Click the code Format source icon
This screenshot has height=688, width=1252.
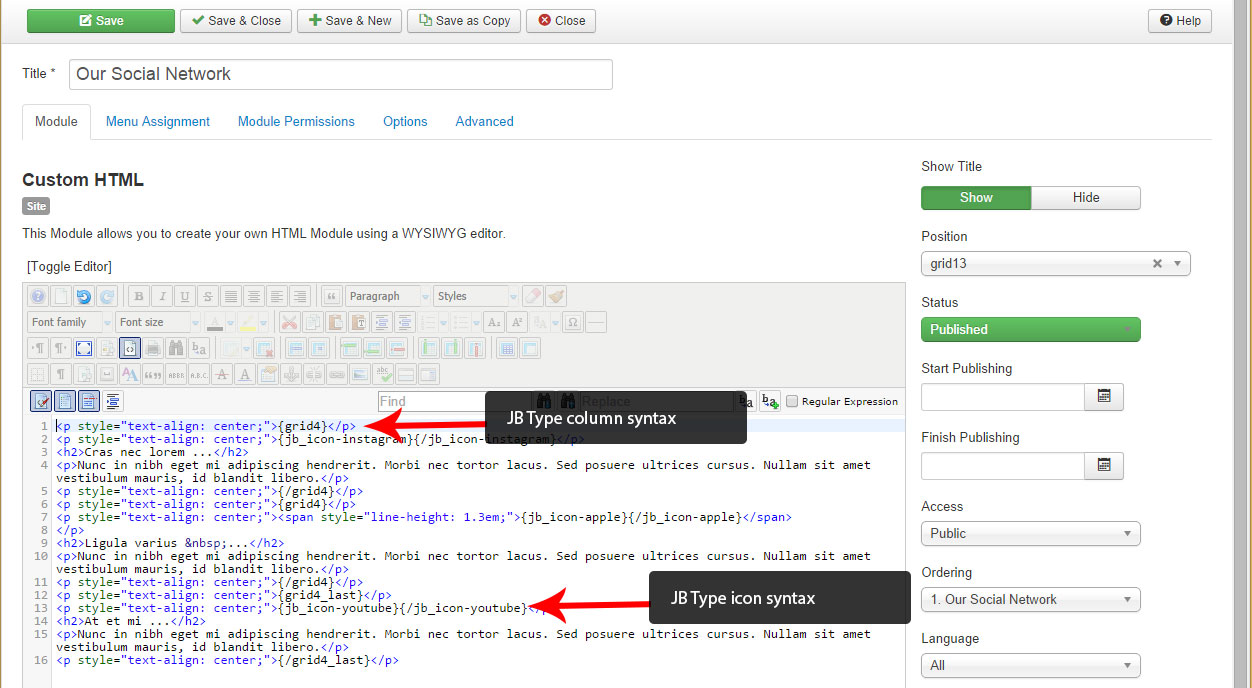113,401
